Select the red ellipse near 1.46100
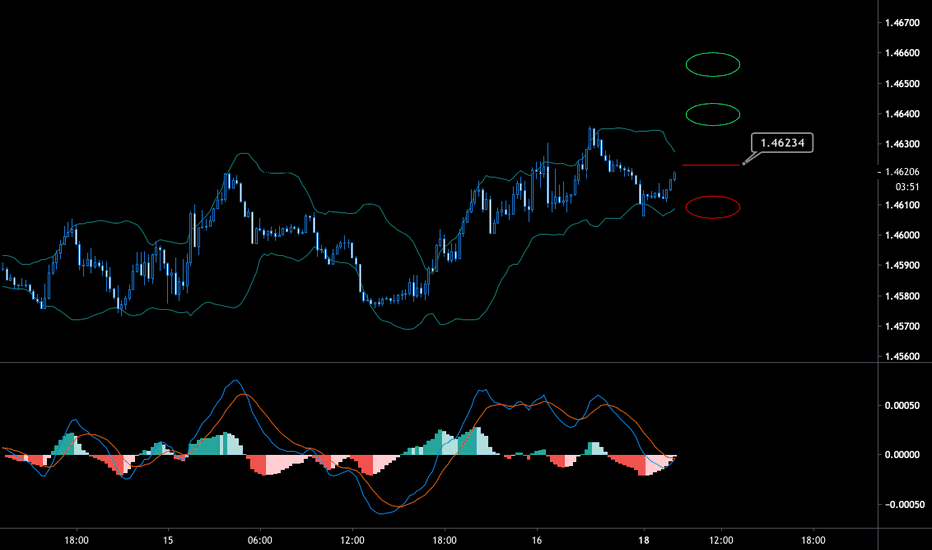Image resolution: width=932 pixels, height=550 pixels. (x=713, y=207)
